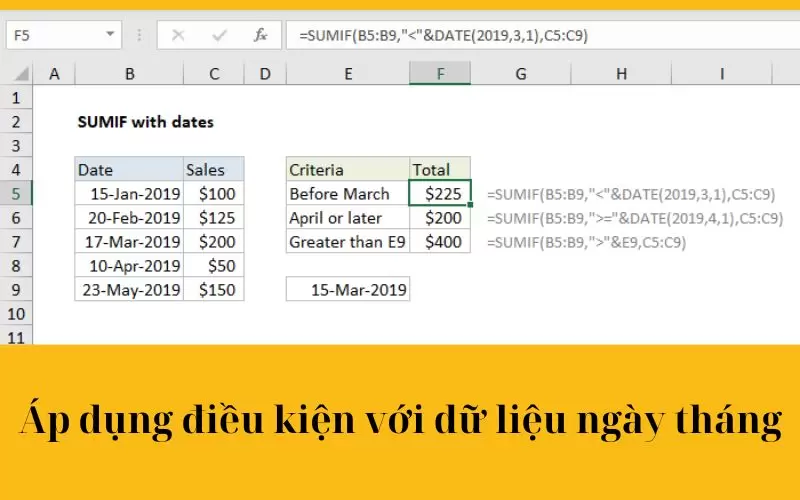Image resolution: width=800 pixels, height=500 pixels.
Task: Select column C header
Action: point(214,74)
